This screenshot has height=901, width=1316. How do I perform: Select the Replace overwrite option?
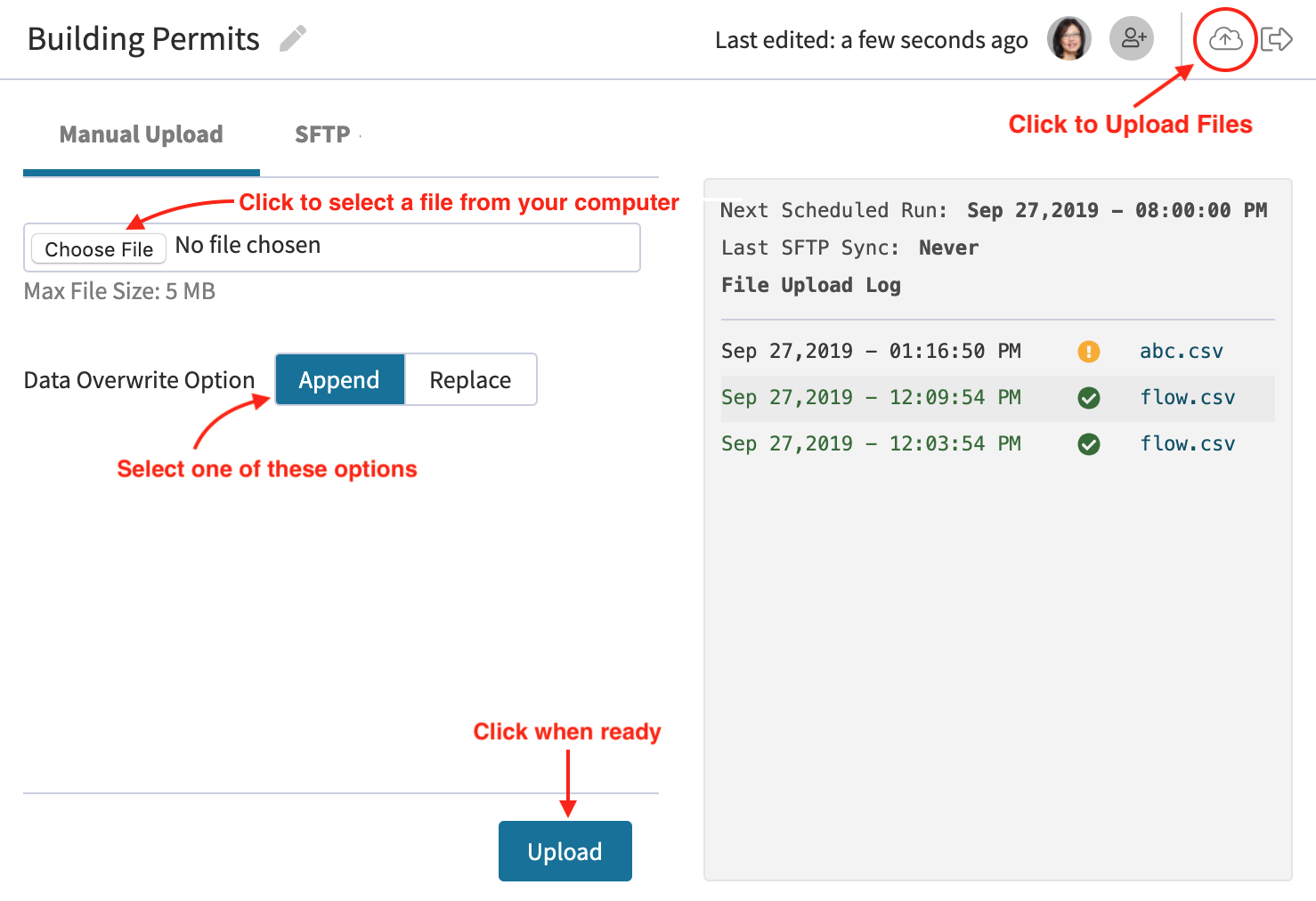(x=470, y=380)
